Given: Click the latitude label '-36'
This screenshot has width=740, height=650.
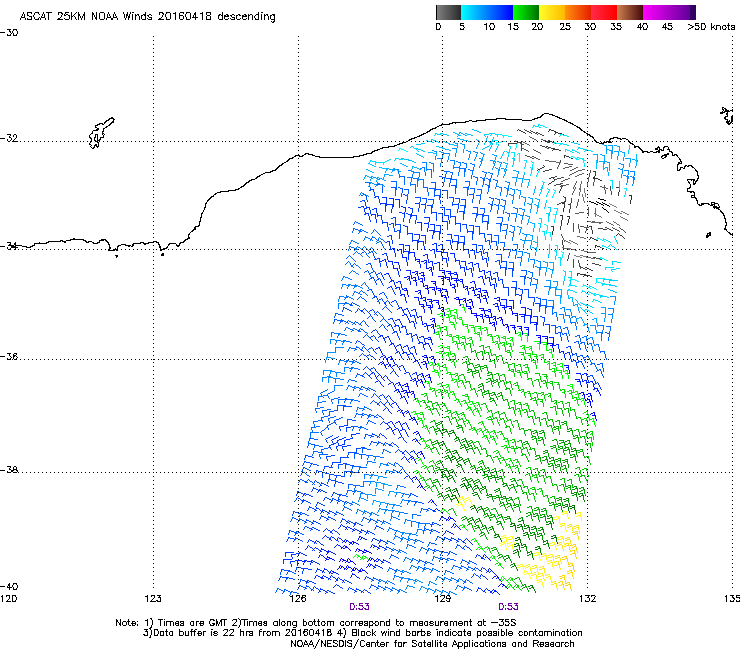Looking at the screenshot, I should [x=9, y=356].
